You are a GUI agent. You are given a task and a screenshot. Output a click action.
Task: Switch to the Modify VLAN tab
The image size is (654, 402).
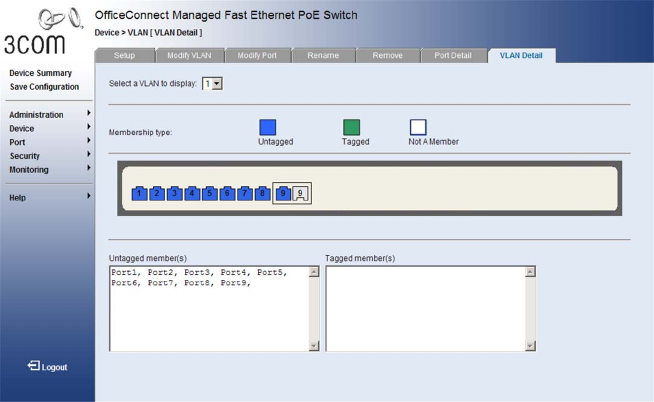click(189, 55)
